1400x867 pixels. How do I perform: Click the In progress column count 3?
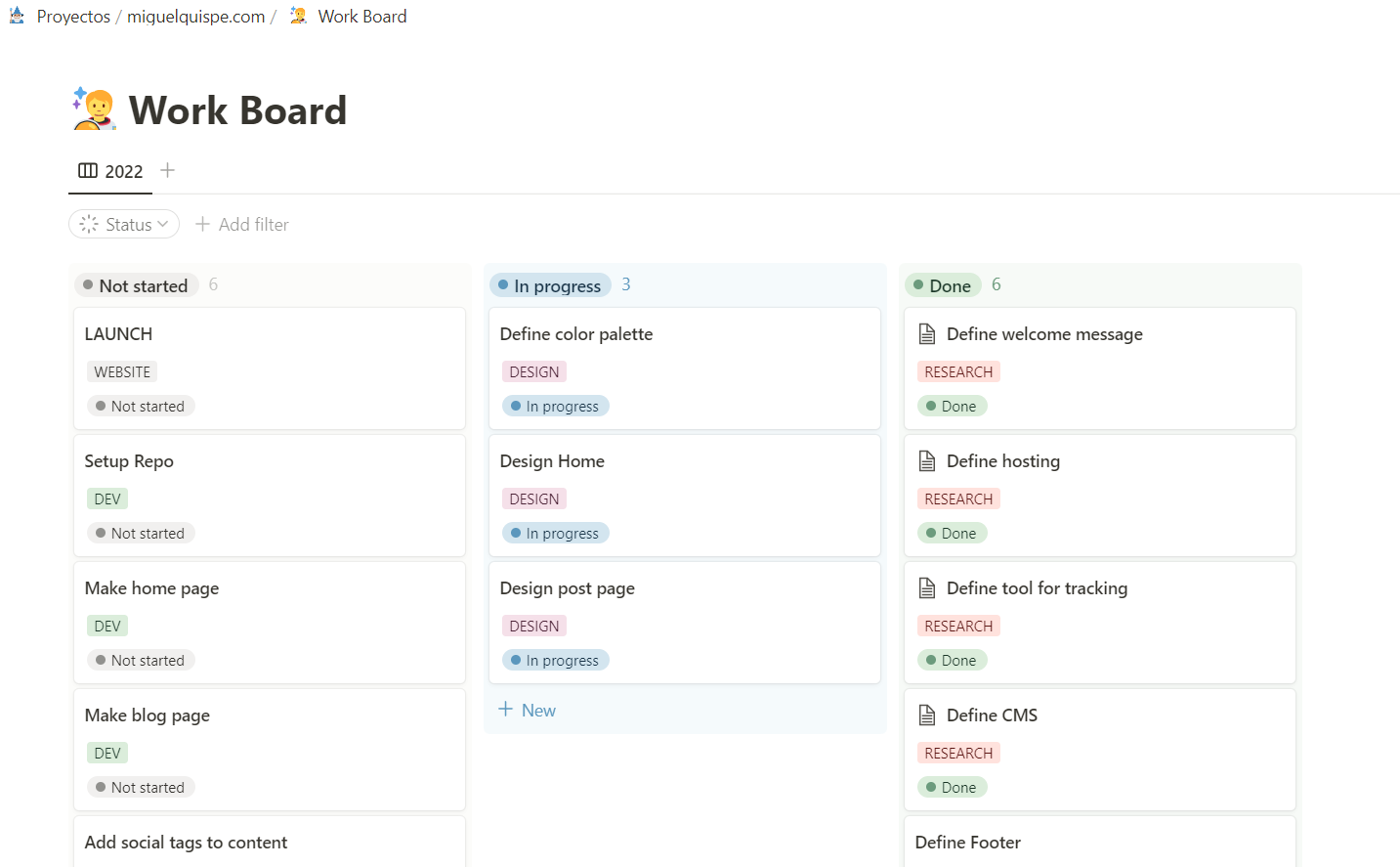626,284
